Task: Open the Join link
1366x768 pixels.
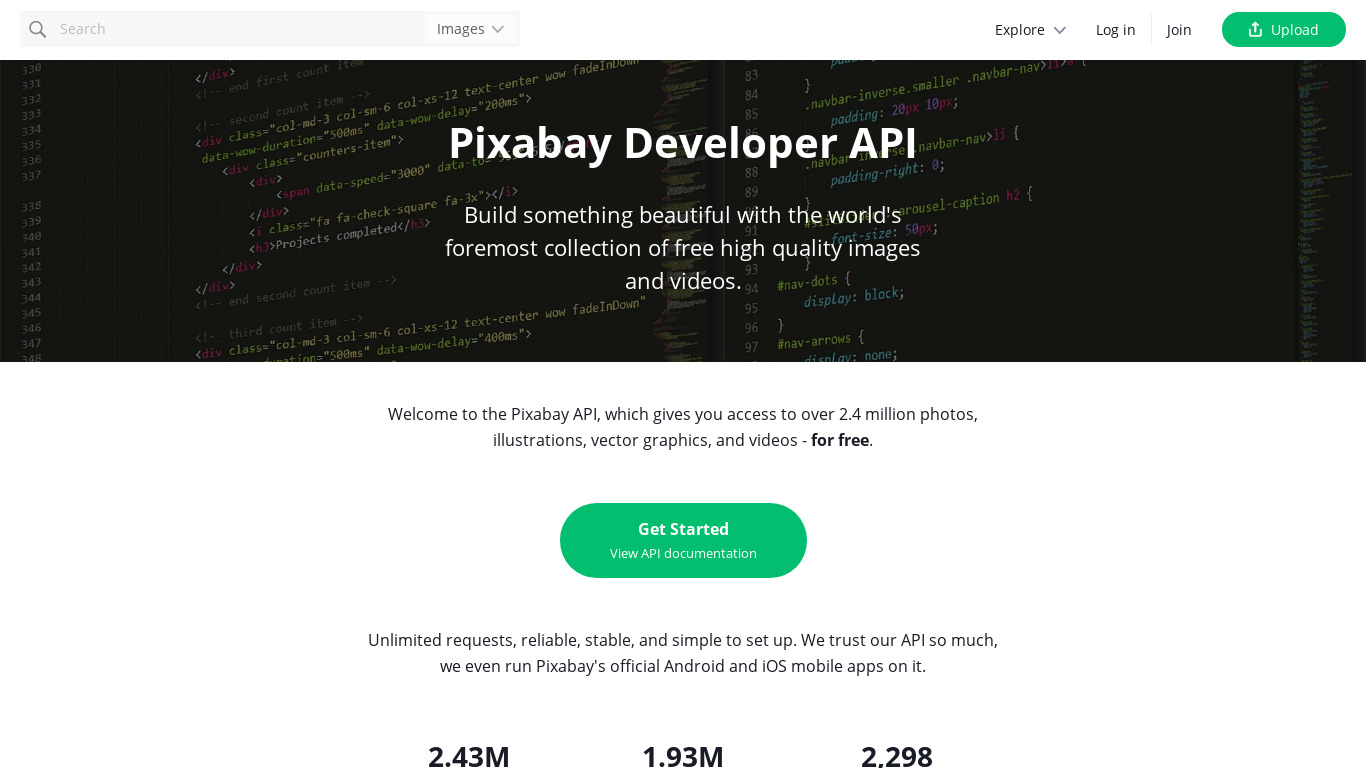Action: (1179, 30)
